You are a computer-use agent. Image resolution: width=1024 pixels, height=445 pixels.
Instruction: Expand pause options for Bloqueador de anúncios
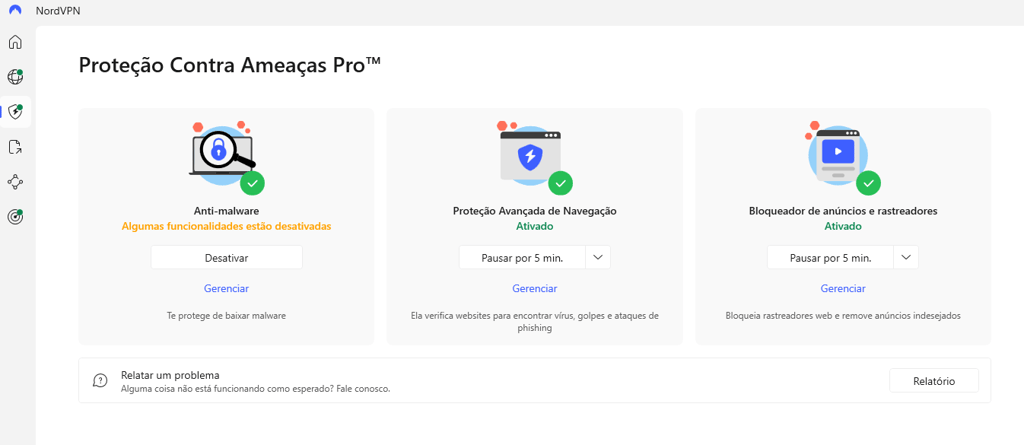[906, 257]
